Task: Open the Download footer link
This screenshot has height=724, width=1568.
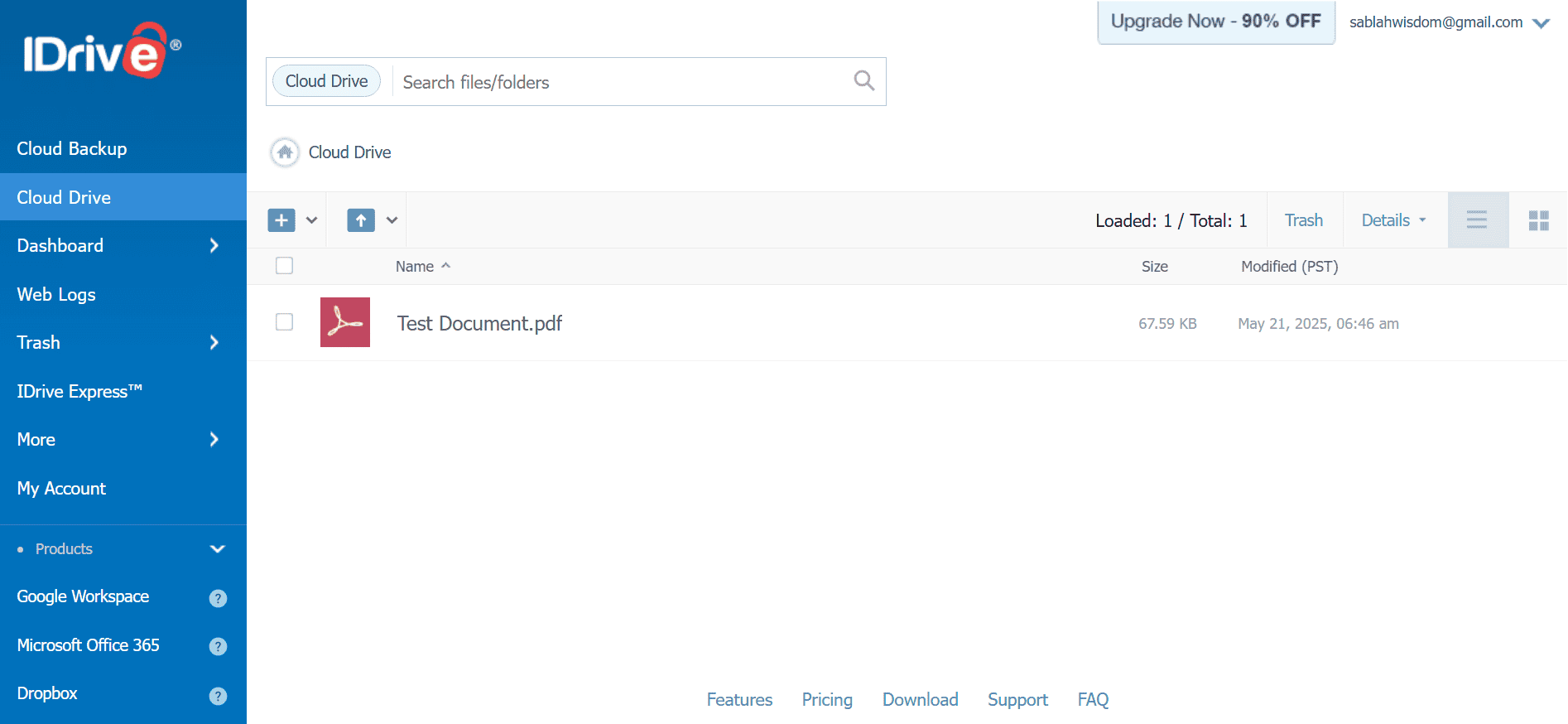Action: click(x=920, y=700)
